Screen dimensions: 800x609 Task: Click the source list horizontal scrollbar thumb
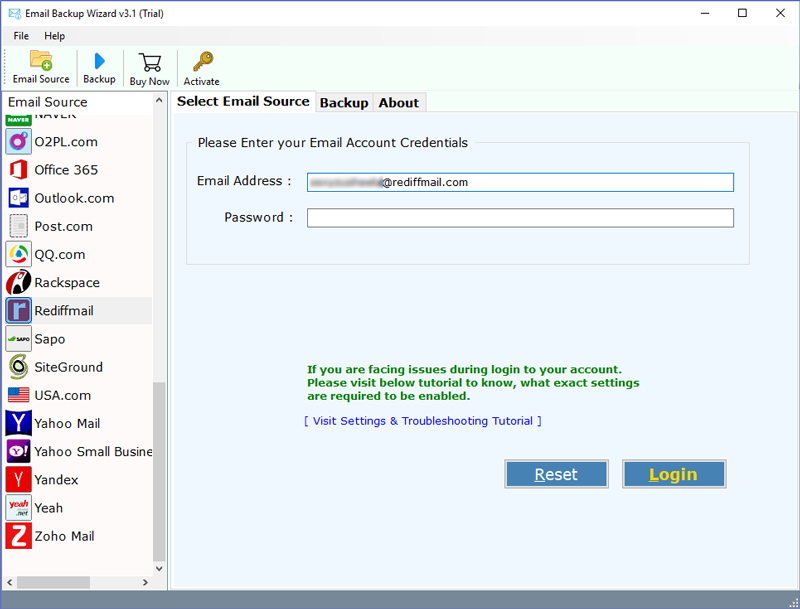coord(53,582)
